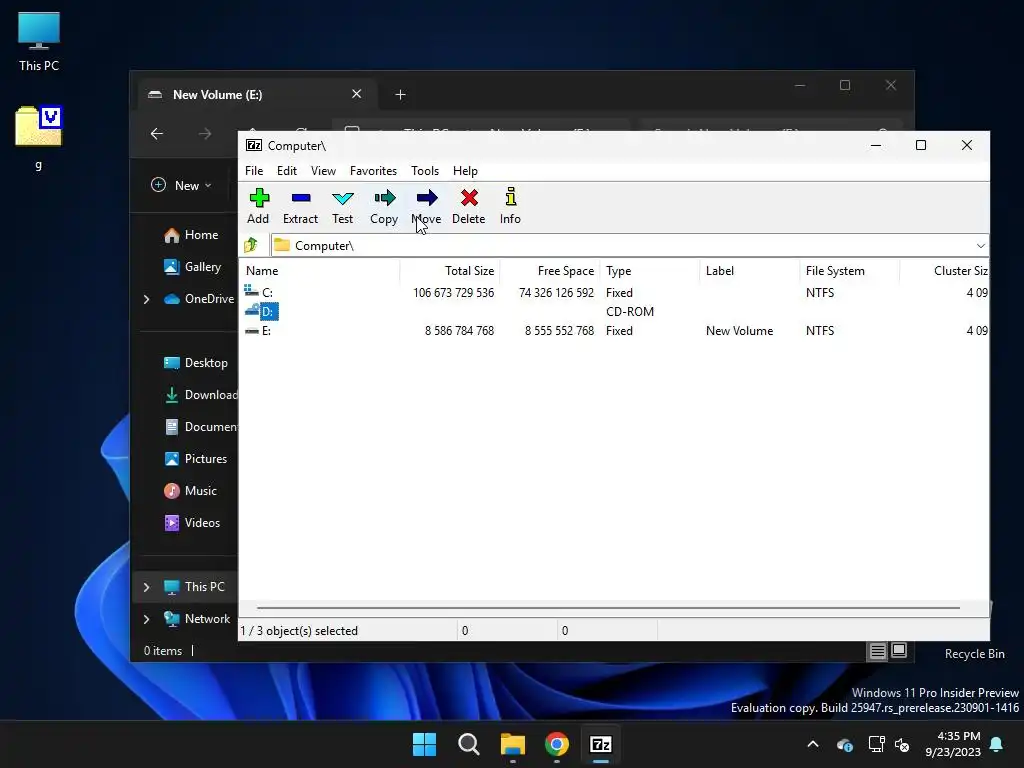Open the Windows Start menu
This screenshot has height=768, width=1024.
424,744
